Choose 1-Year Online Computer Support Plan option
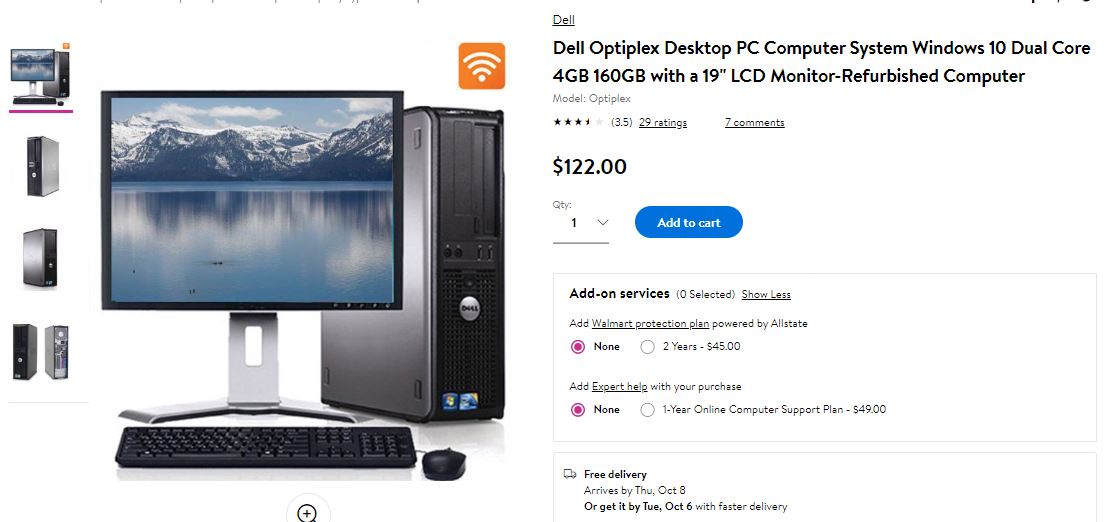This screenshot has height=522, width=1111. pyautogui.click(x=763, y=410)
